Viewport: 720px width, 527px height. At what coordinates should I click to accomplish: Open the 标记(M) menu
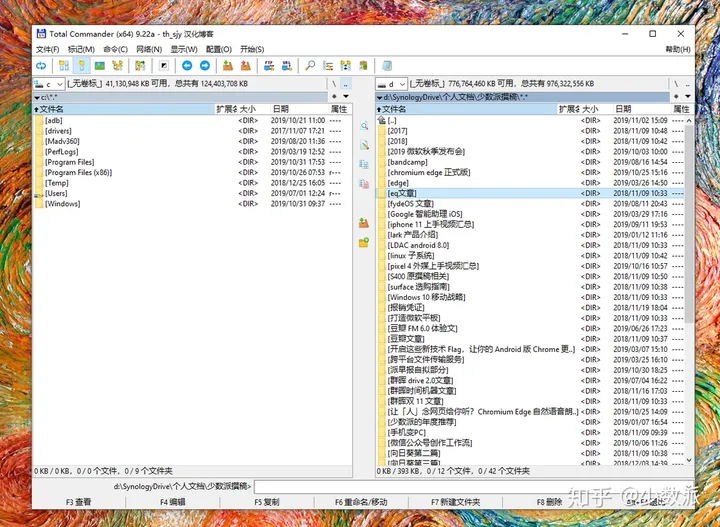click(81, 49)
